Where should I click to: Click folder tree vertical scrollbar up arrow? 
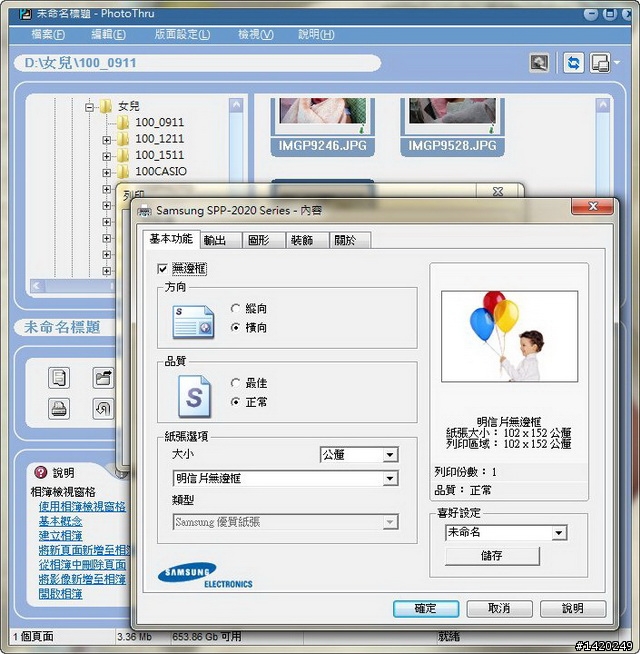pos(236,105)
